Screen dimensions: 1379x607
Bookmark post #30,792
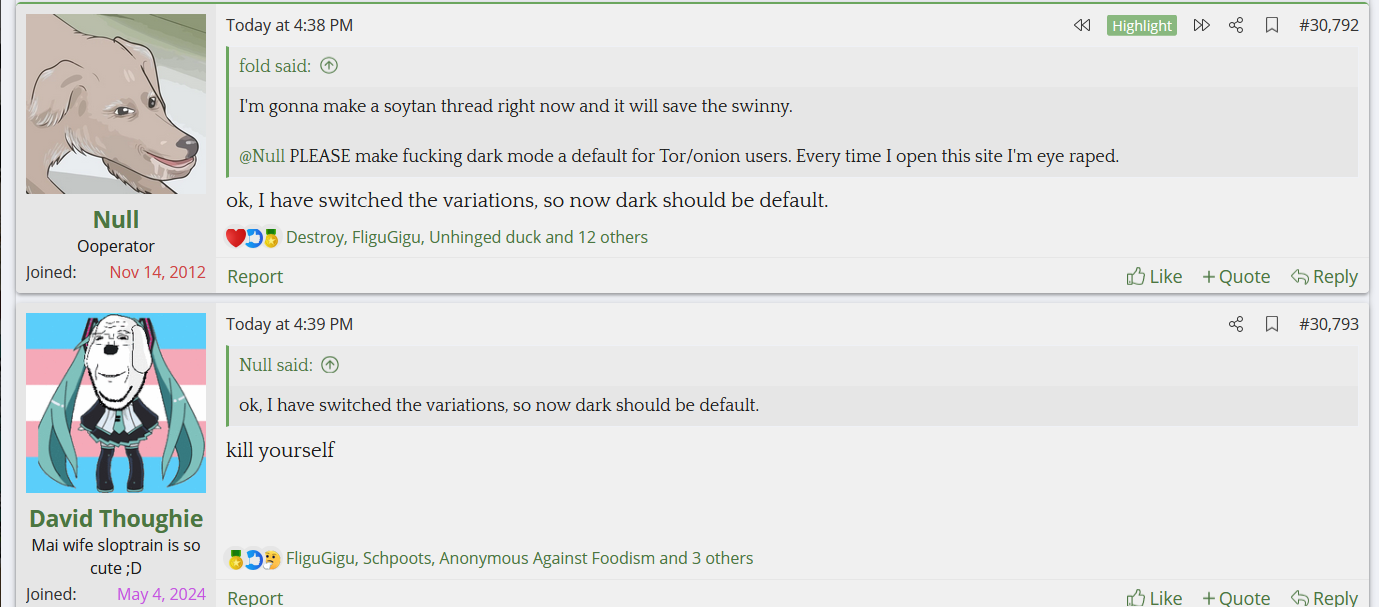(1272, 26)
